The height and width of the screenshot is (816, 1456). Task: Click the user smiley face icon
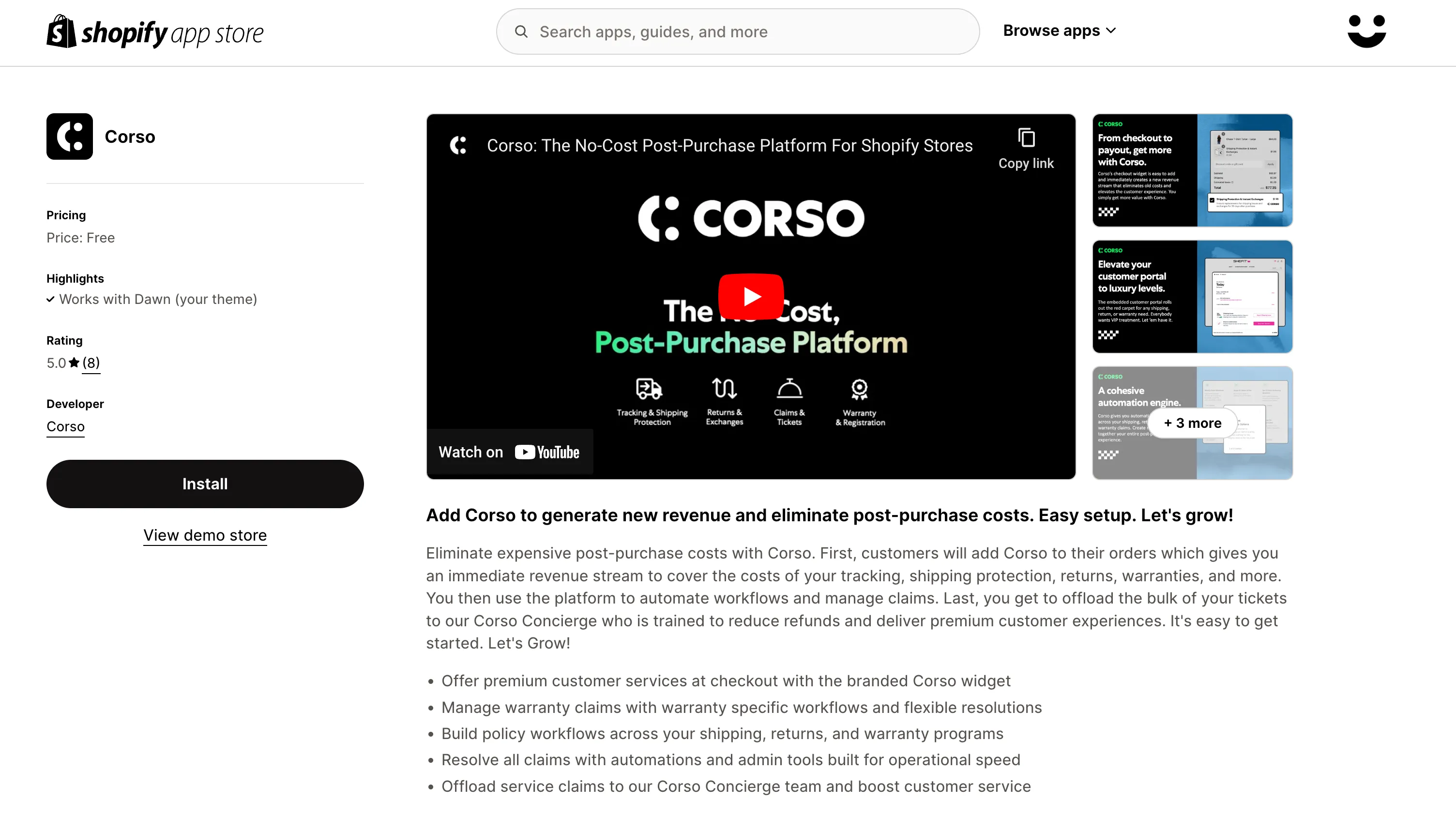pos(1366,31)
